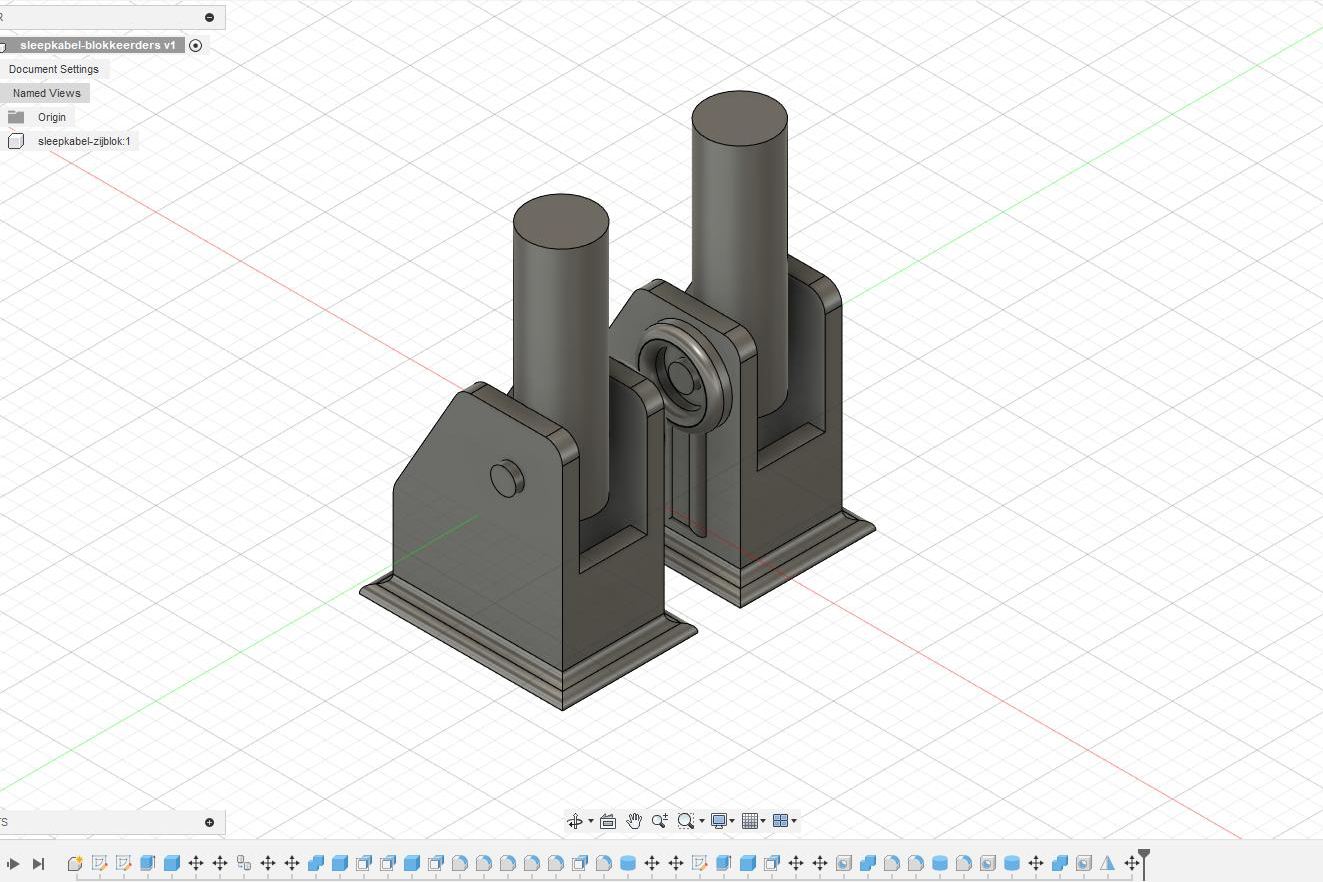Expand the comments panel with plus button

click(x=209, y=822)
